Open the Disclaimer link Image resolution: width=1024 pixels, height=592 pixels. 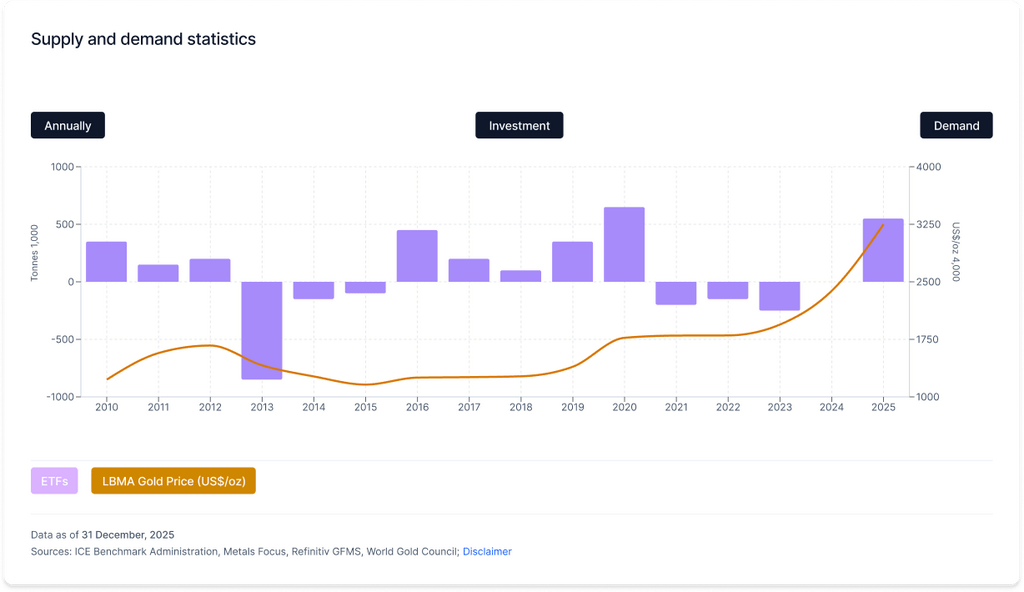487,551
